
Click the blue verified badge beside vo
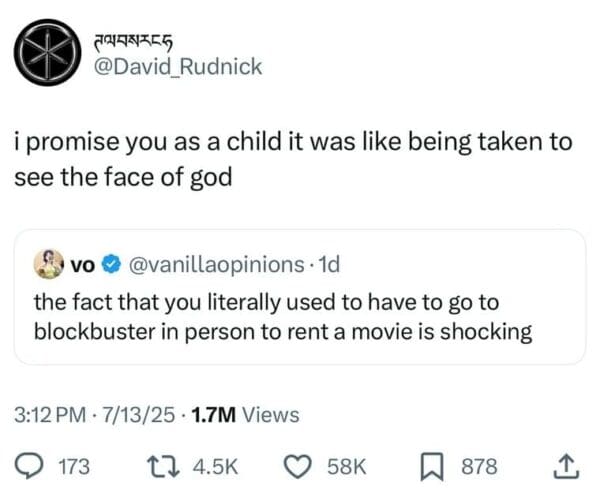115,266
